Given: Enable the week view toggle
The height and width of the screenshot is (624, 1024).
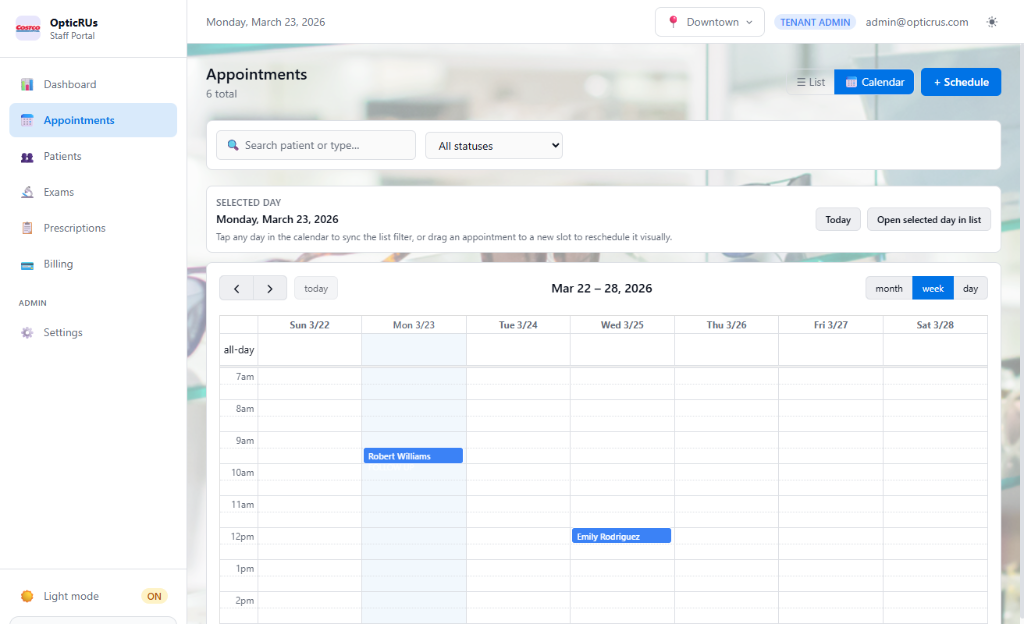Looking at the screenshot, I should (932, 288).
